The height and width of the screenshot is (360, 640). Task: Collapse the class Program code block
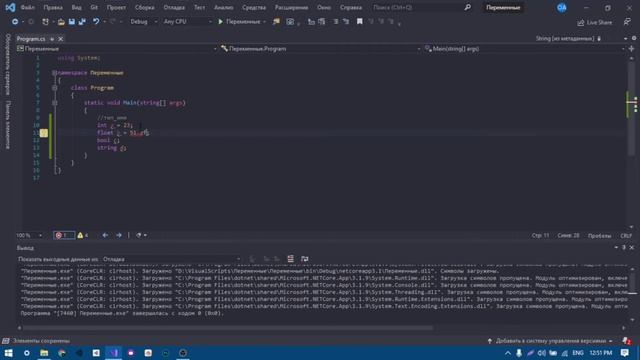54,88
